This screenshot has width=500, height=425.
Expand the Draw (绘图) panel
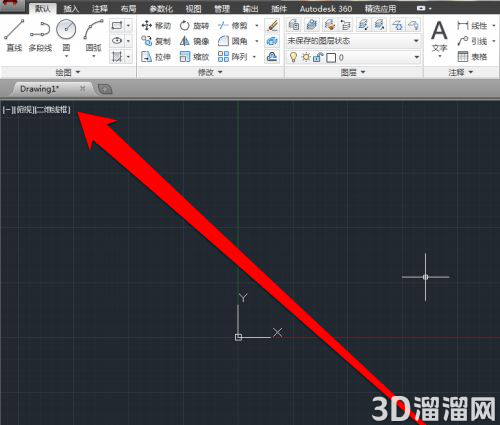point(68,72)
